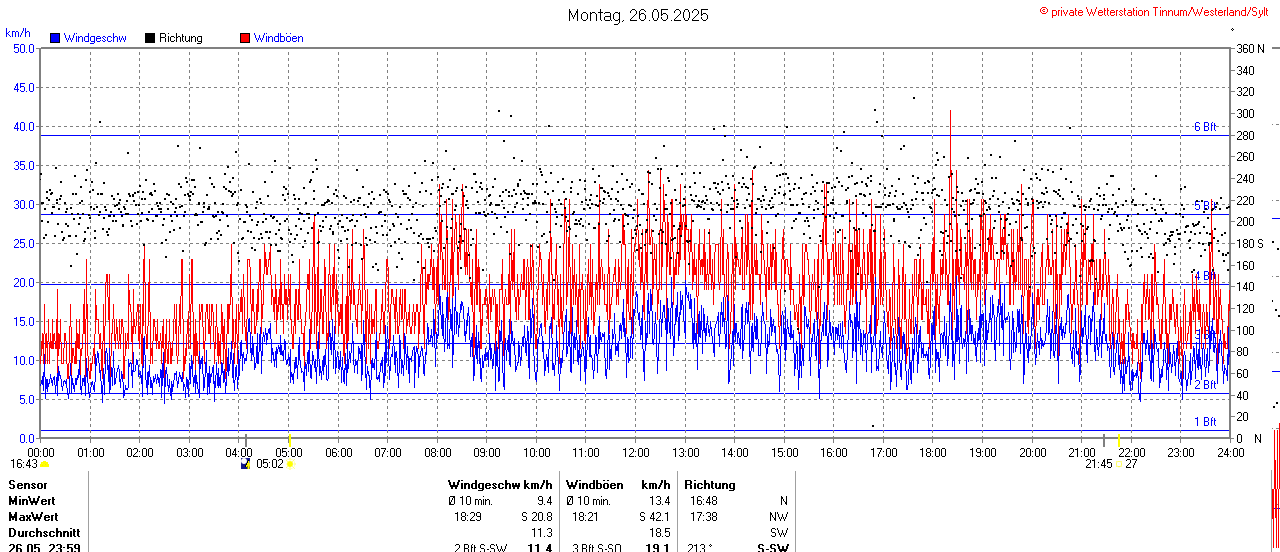Click the 24:00 x-axis time label

click(1230, 452)
